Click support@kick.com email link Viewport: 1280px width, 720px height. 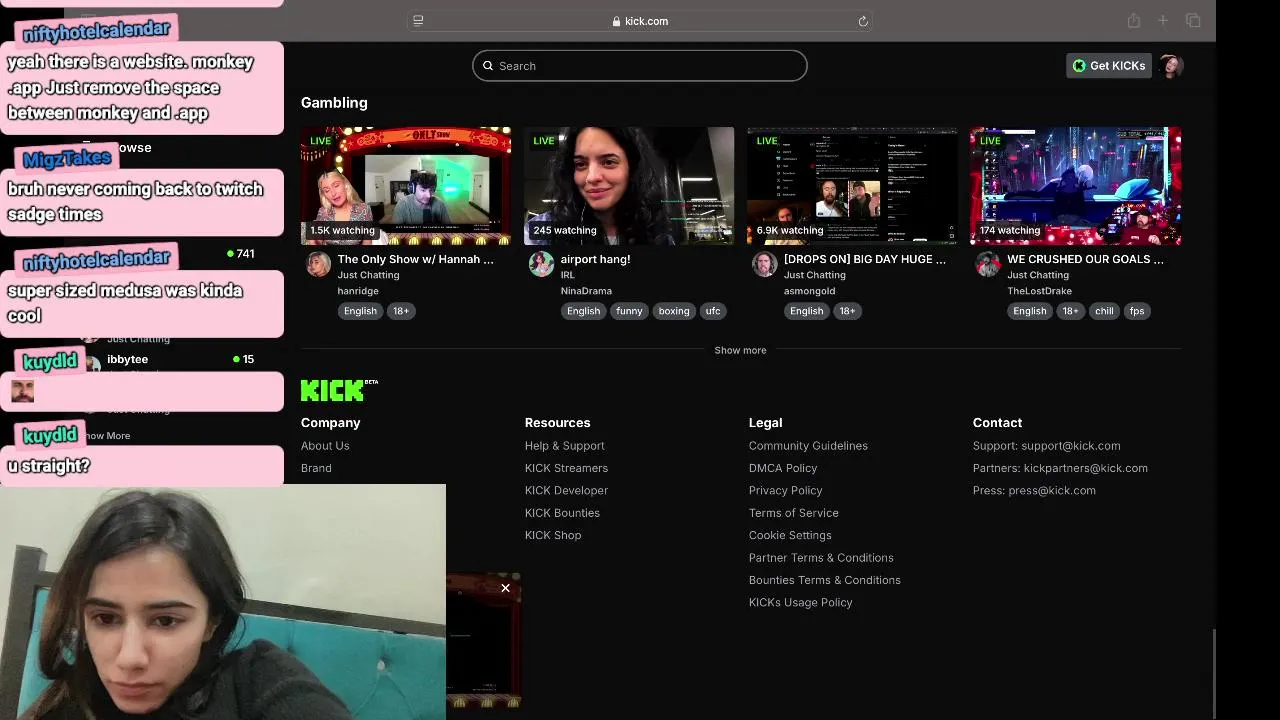[1071, 446]
